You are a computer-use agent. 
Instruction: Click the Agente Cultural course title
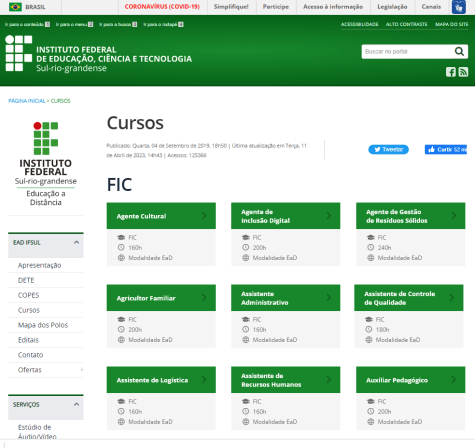[141, 216]
